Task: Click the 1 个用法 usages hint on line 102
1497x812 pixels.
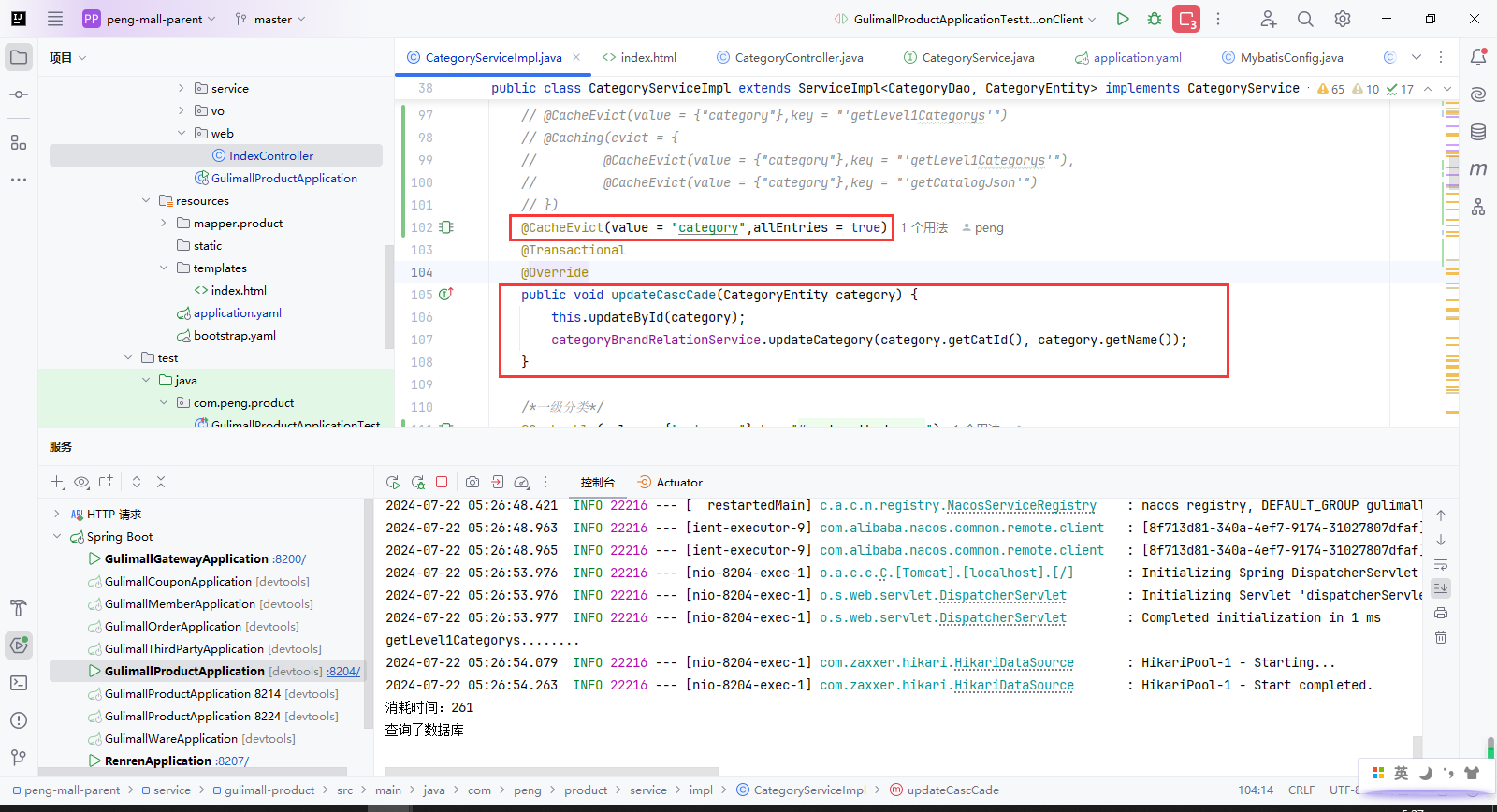Action: click(924, 227)
